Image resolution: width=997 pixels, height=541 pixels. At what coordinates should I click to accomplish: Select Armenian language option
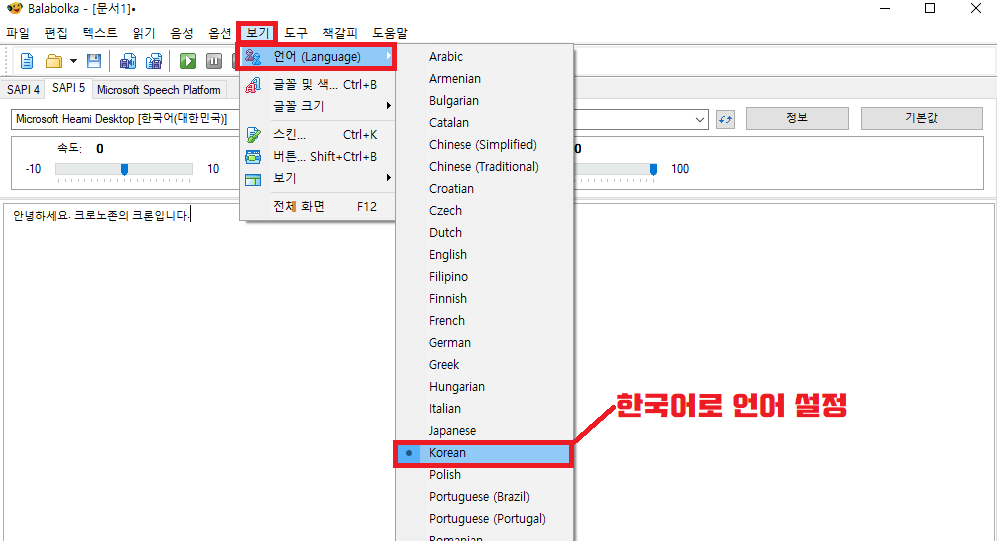[x=483, y=79]
